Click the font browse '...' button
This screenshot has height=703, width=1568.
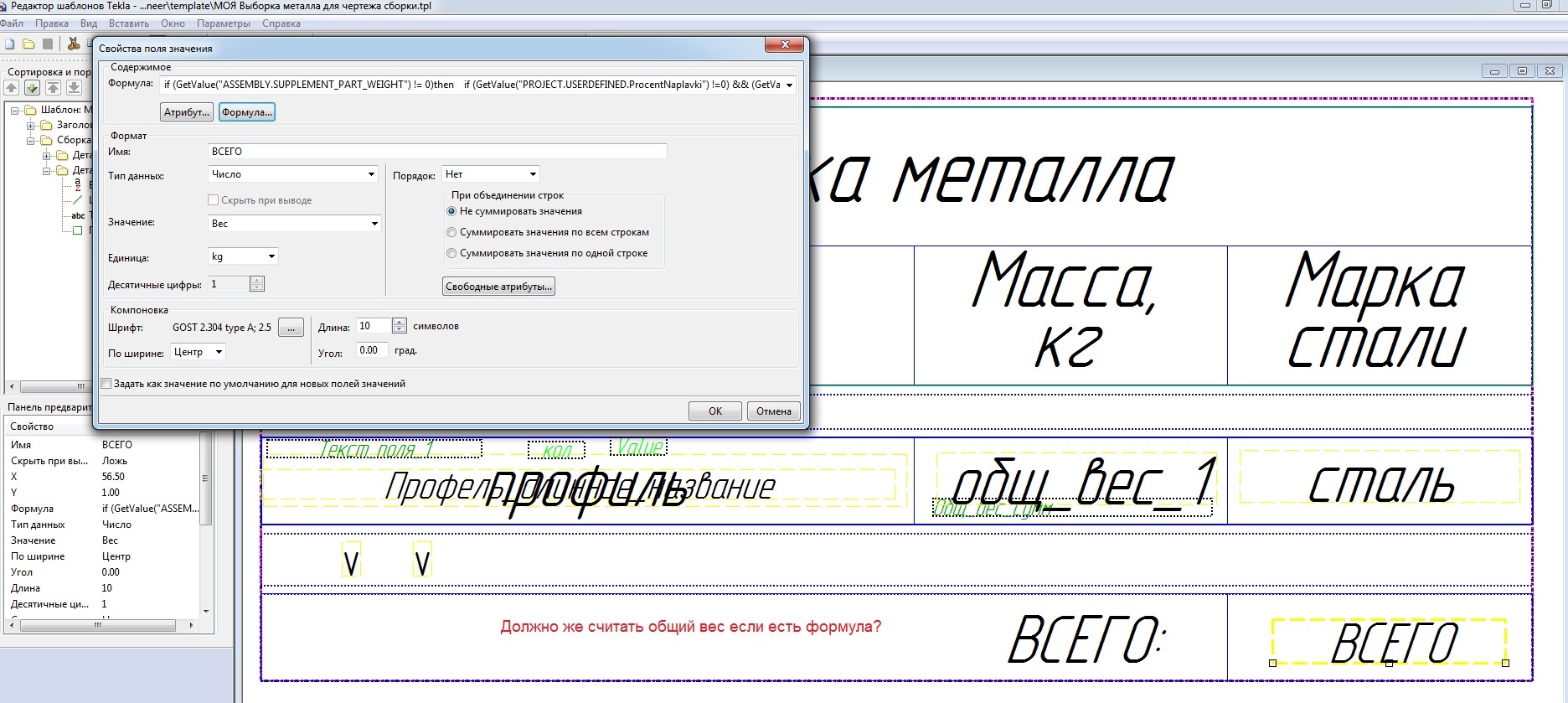(291, 328)
